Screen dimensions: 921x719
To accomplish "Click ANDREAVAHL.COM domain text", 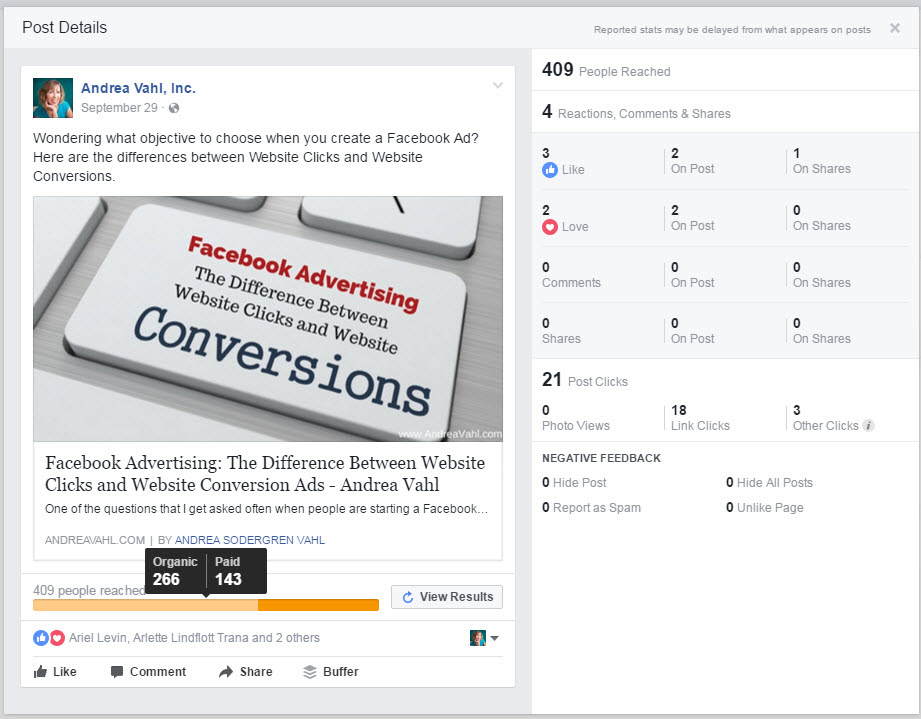I will tap(95, 540).
